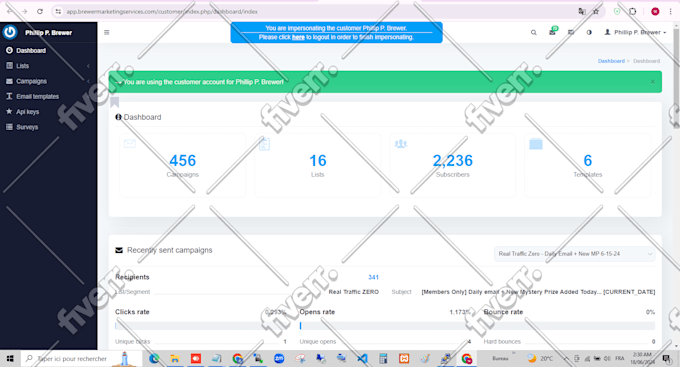Click the clipboard icon on Lists card
680x367 pixels.
(265, 144)
